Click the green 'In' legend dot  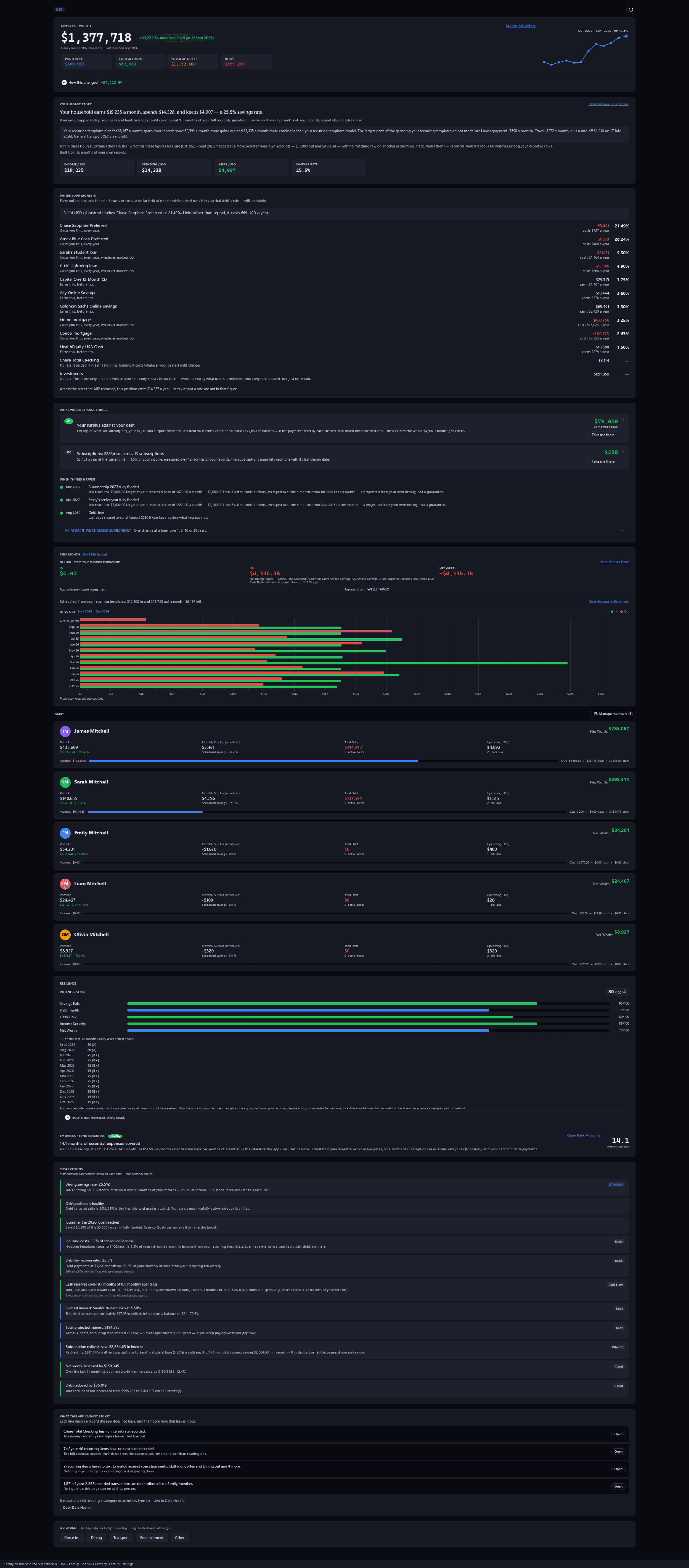(612, 612)
